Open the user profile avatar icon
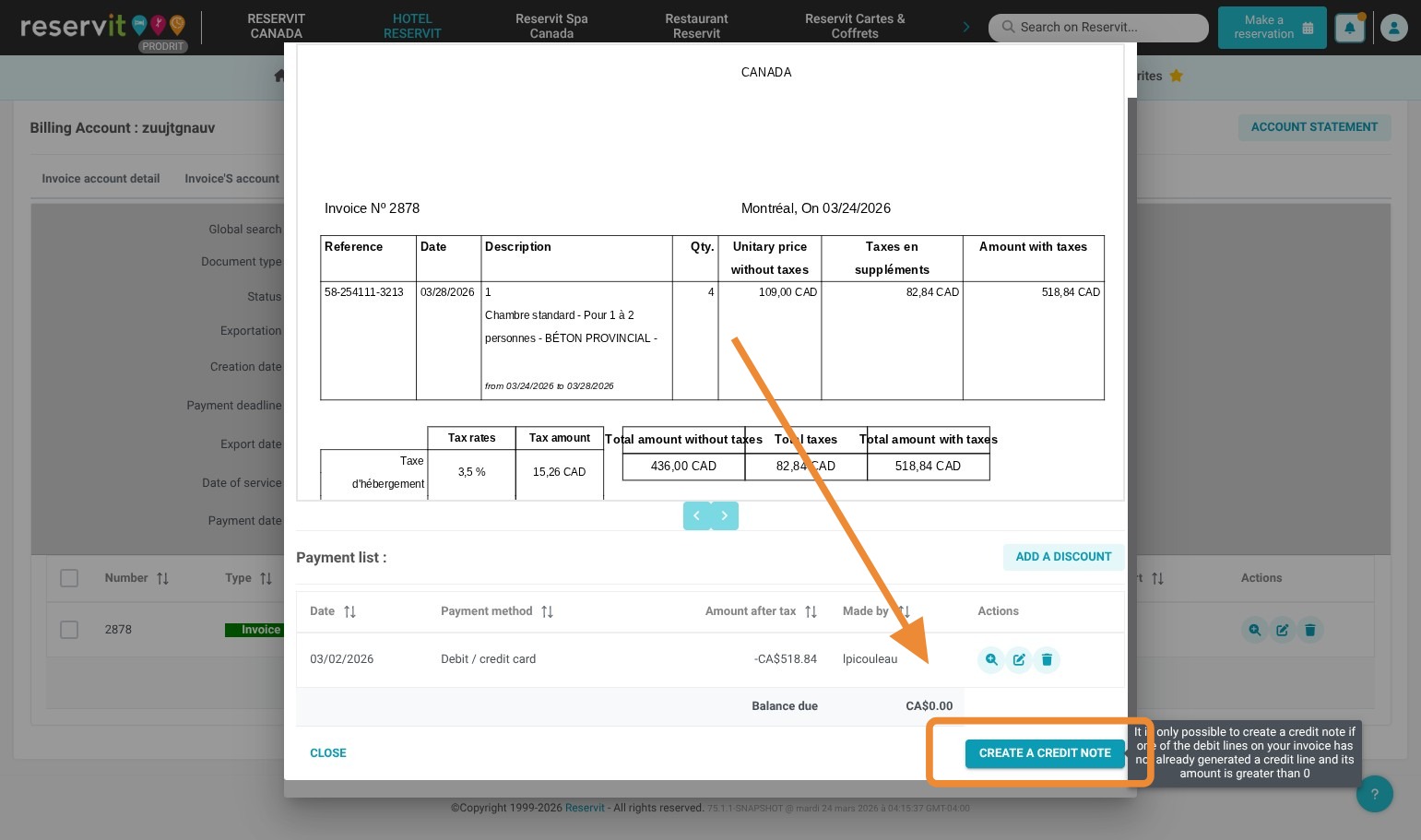Screen dimensions: 1421x840 pos(1393,29)
